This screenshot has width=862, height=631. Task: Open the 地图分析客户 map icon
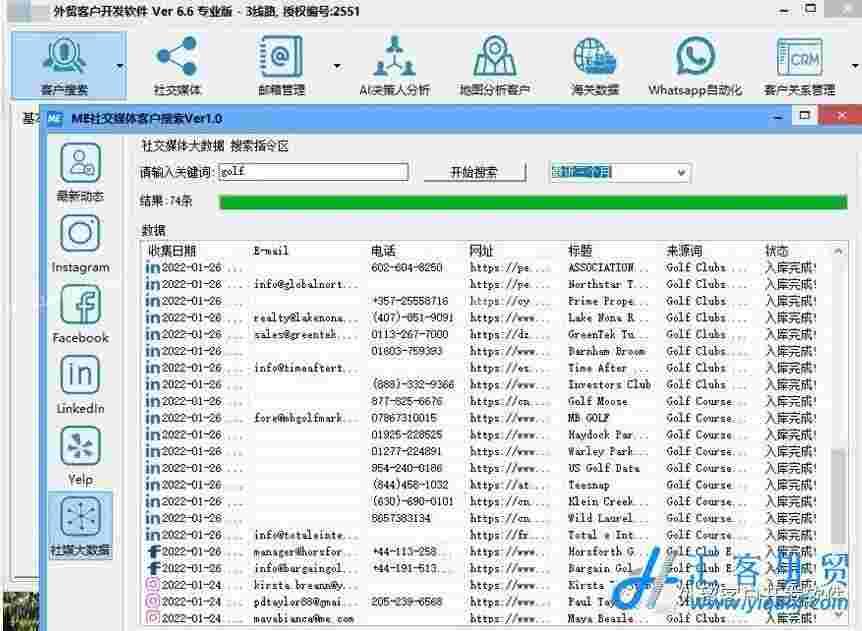coord(494,65)
